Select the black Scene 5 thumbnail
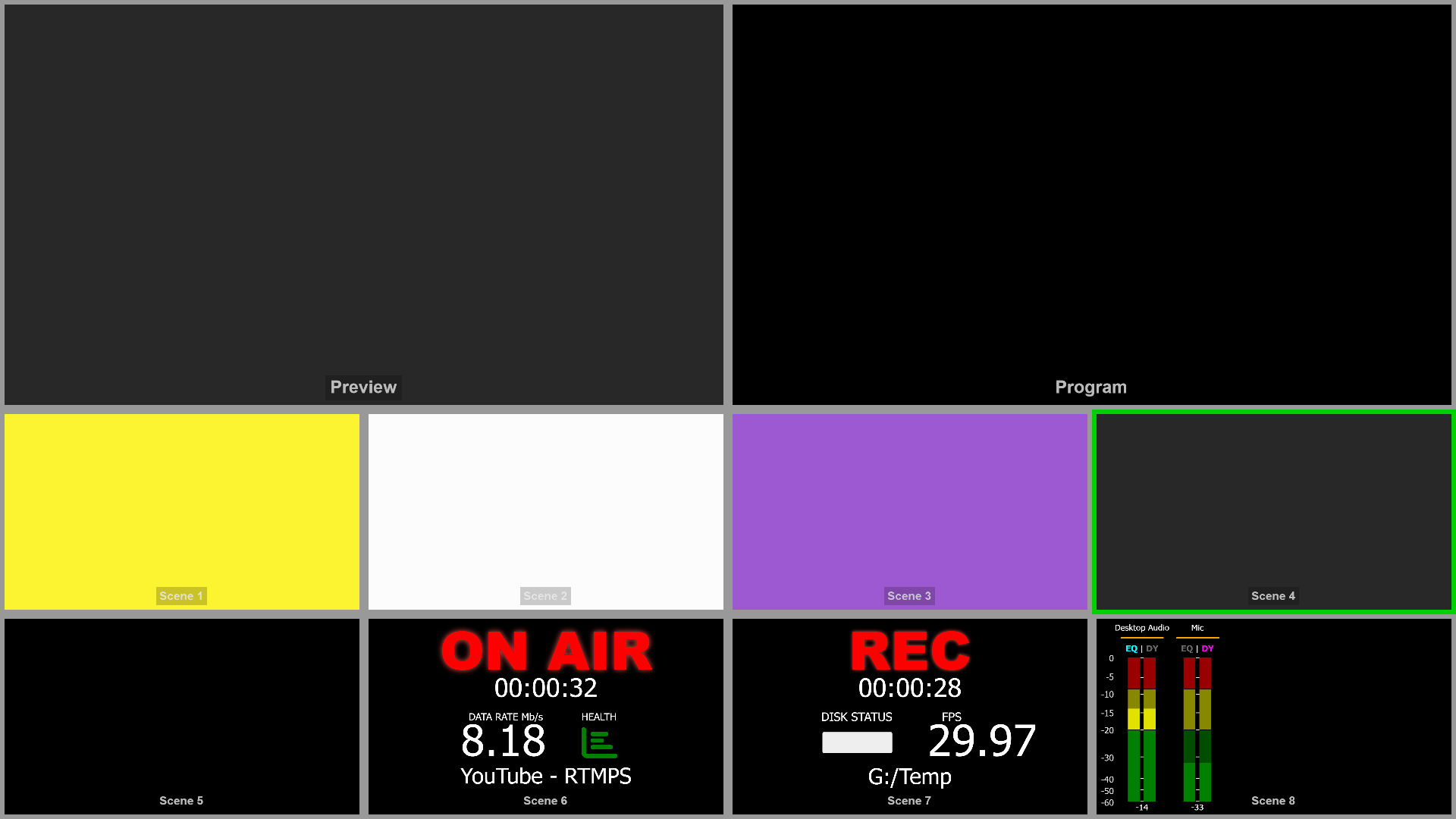This screenshot has height=819, width=1456. [x=182, y=716]
